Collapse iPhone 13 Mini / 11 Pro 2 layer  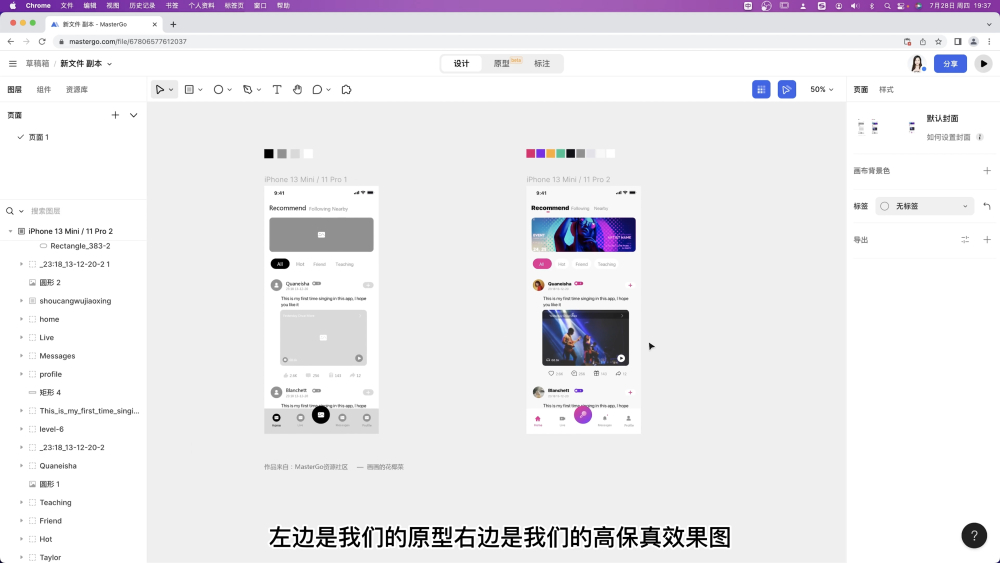tap(10, 231)
